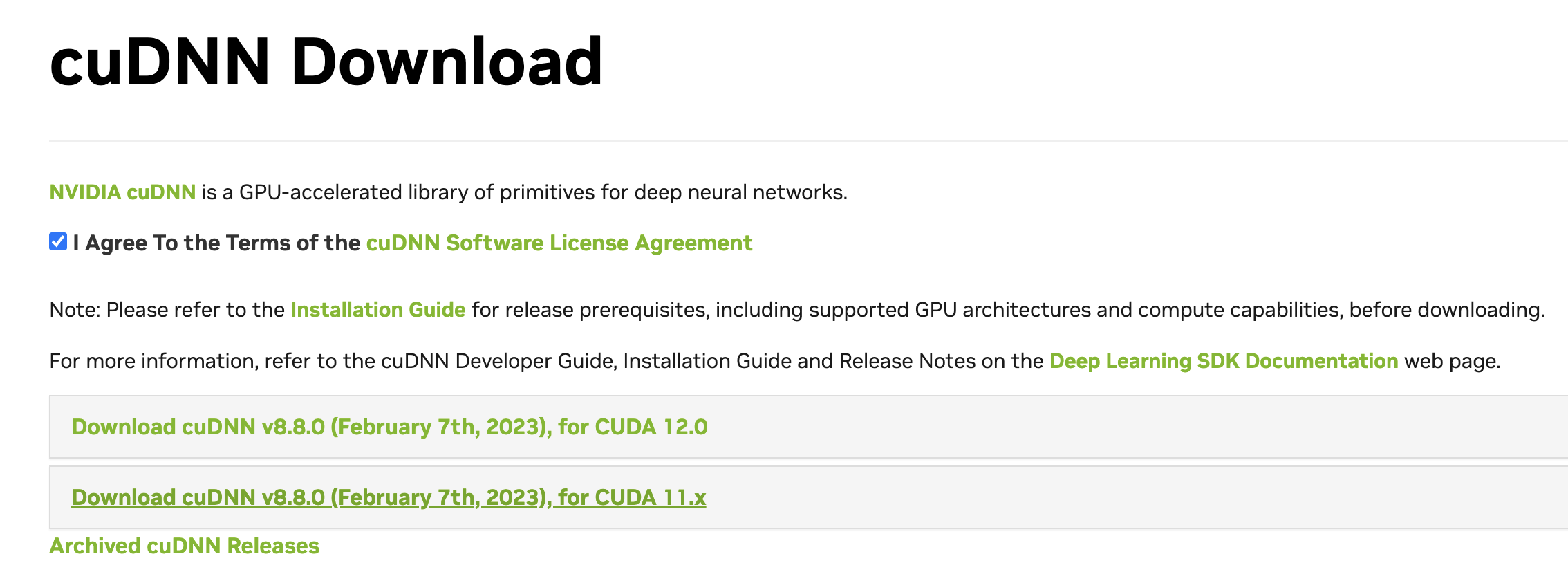The width and height of the screenshot is (1568, 581).
Task: Uncheck the license agreement checkbox
Action: coord(58,242)
